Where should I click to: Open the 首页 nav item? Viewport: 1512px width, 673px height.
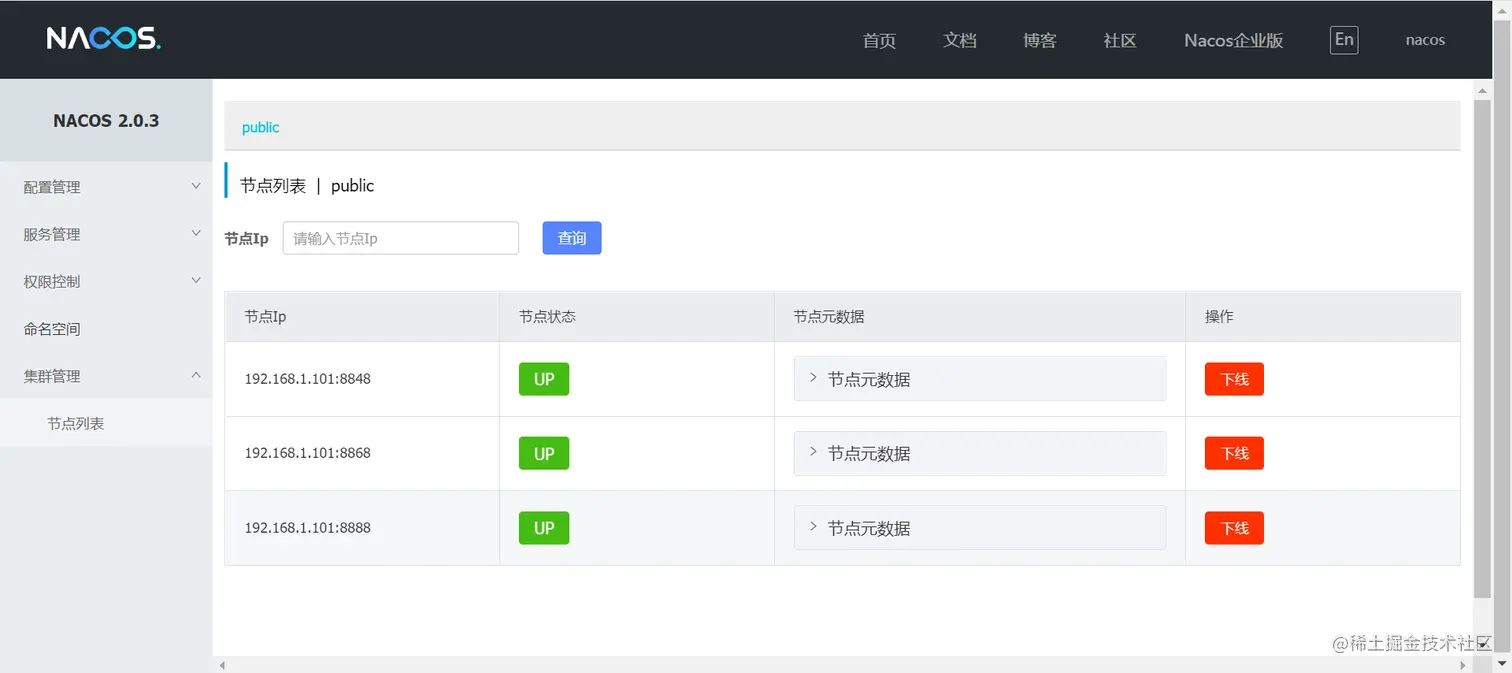(x=879, y=40)
